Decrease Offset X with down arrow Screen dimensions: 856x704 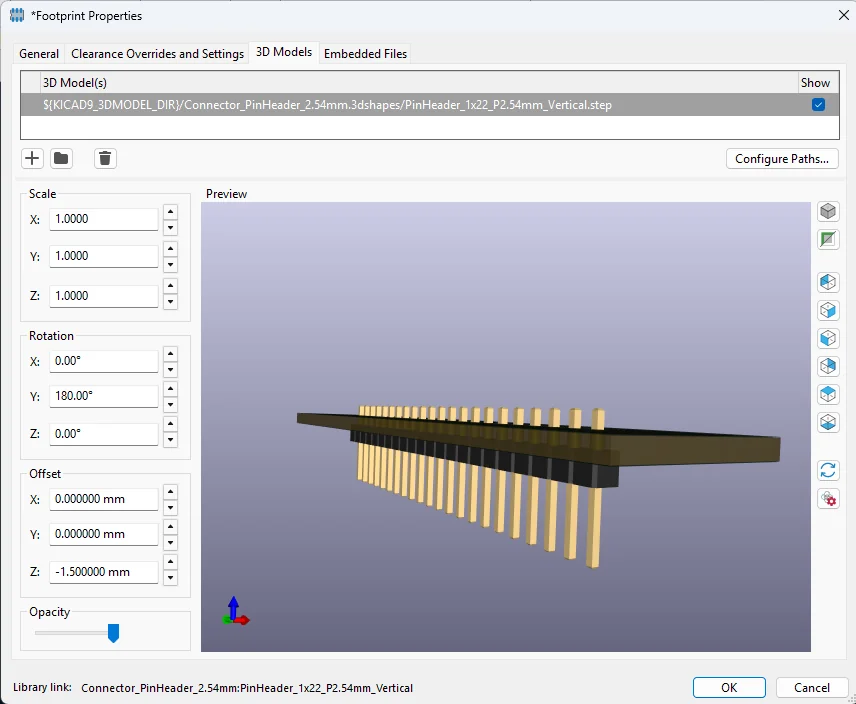[170, 508]
